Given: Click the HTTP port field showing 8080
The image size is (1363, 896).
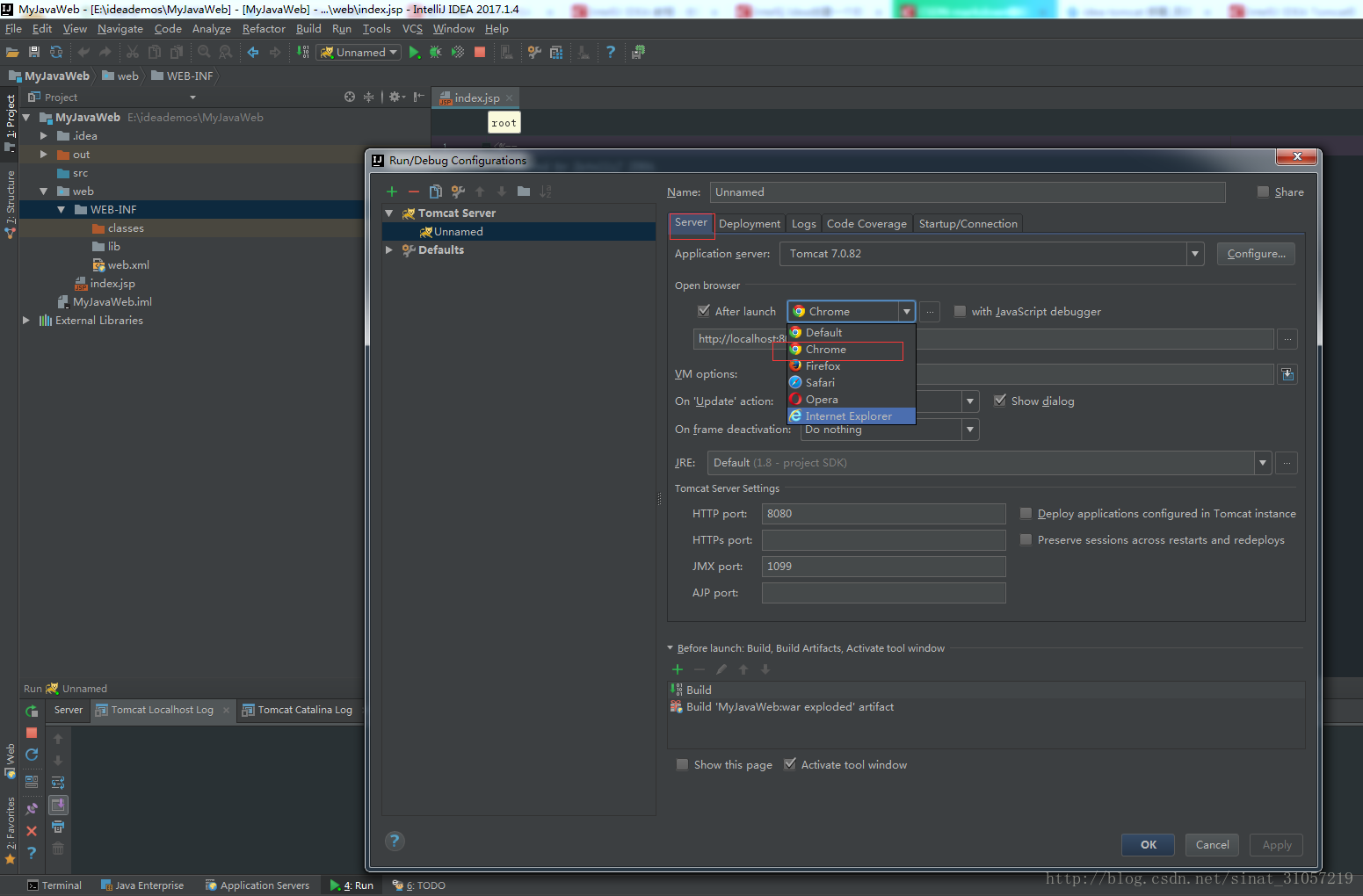Looking at the screenshot, I should 883,514.
